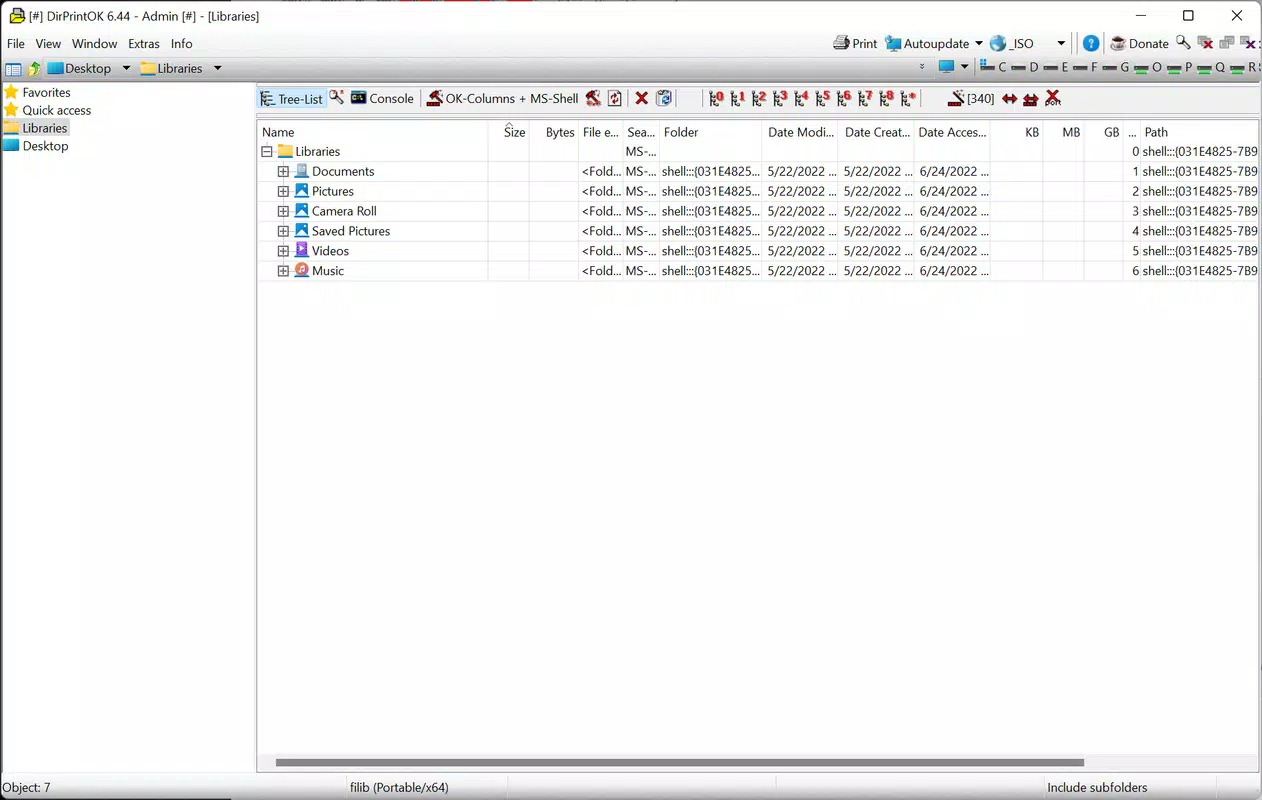The height and width of the screenshot is (800, 1262).
Task: Open the Desktop breadcrumb dropdown arrow
Action: 126,69
